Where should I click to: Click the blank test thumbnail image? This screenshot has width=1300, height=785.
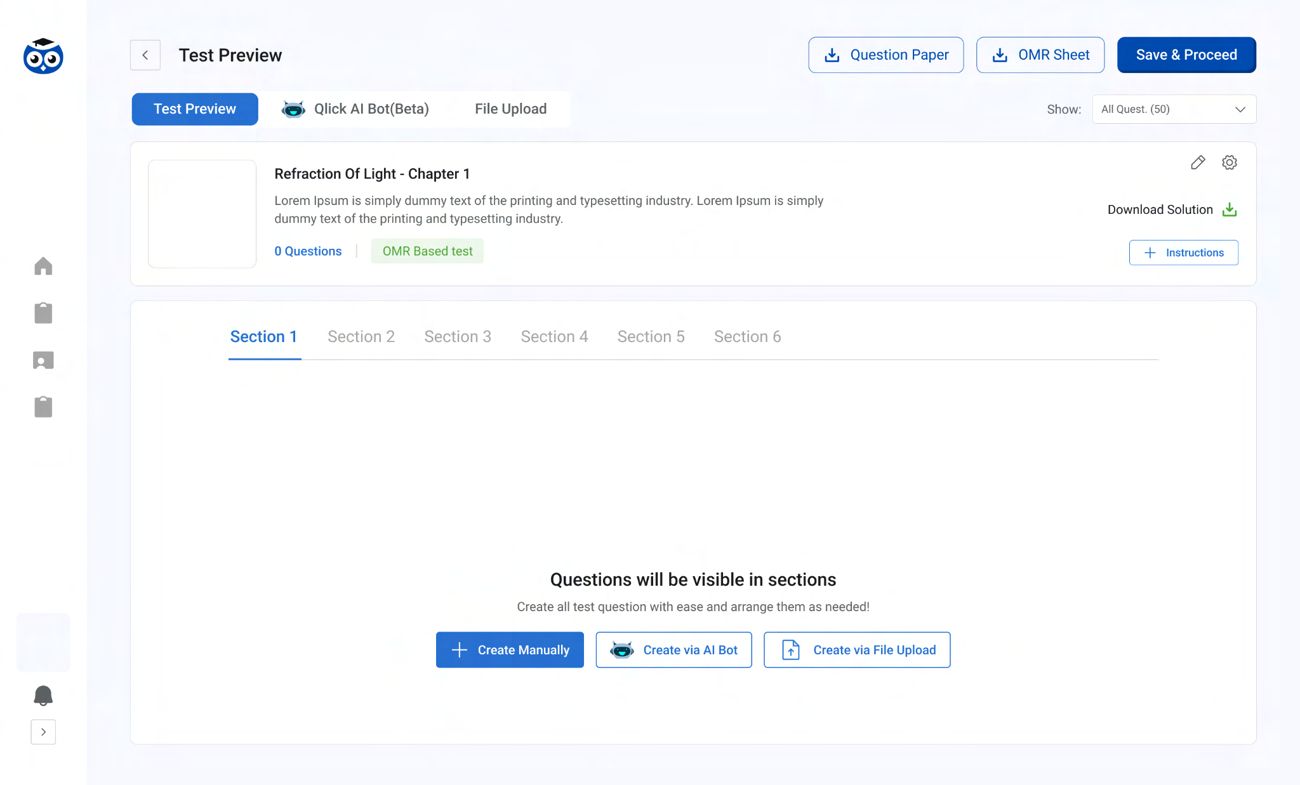click(202, 214)
